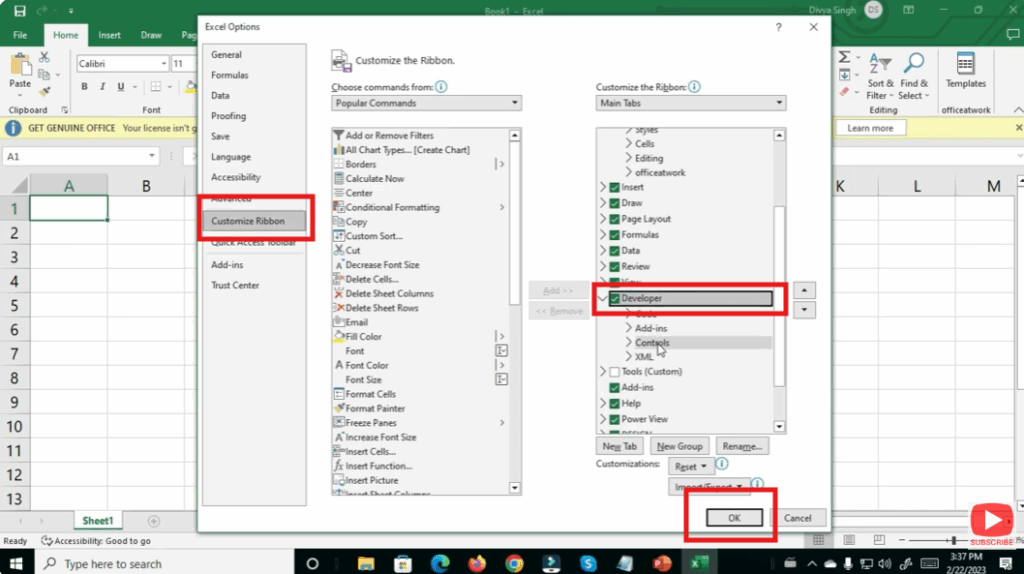Switch to the Draw ribbon tab
Image resolution: width=1024 pixels, height=574 pixels.
pyautogui.click(x=151, y=35)
